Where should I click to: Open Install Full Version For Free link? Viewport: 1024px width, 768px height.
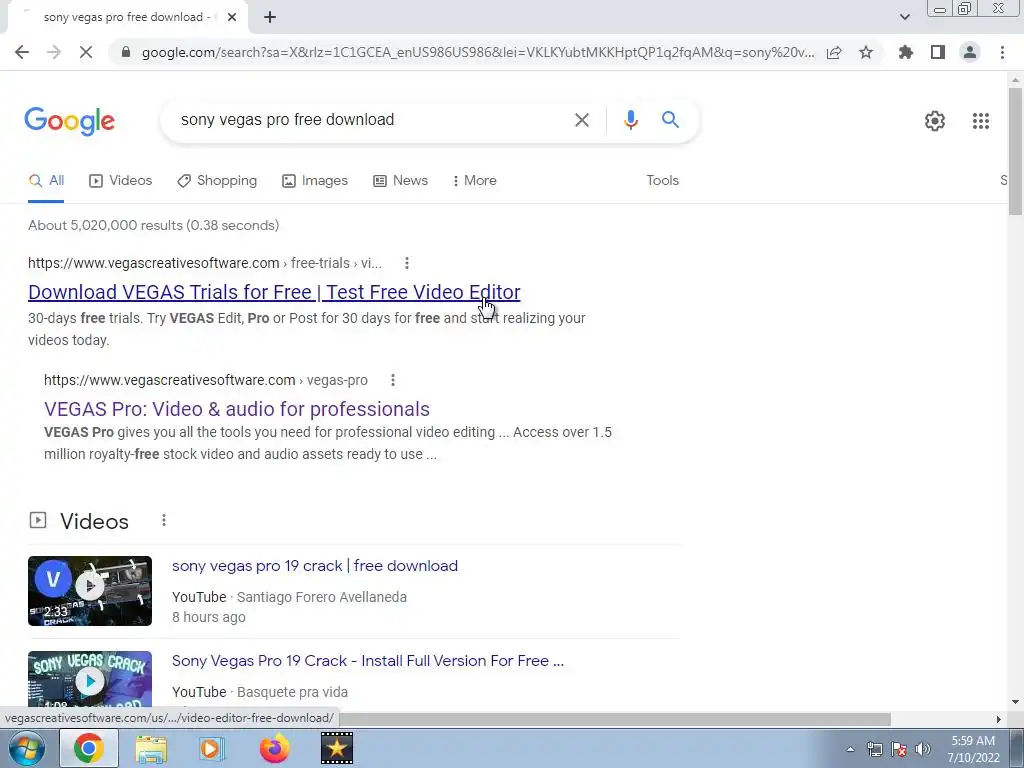[368, 661]
